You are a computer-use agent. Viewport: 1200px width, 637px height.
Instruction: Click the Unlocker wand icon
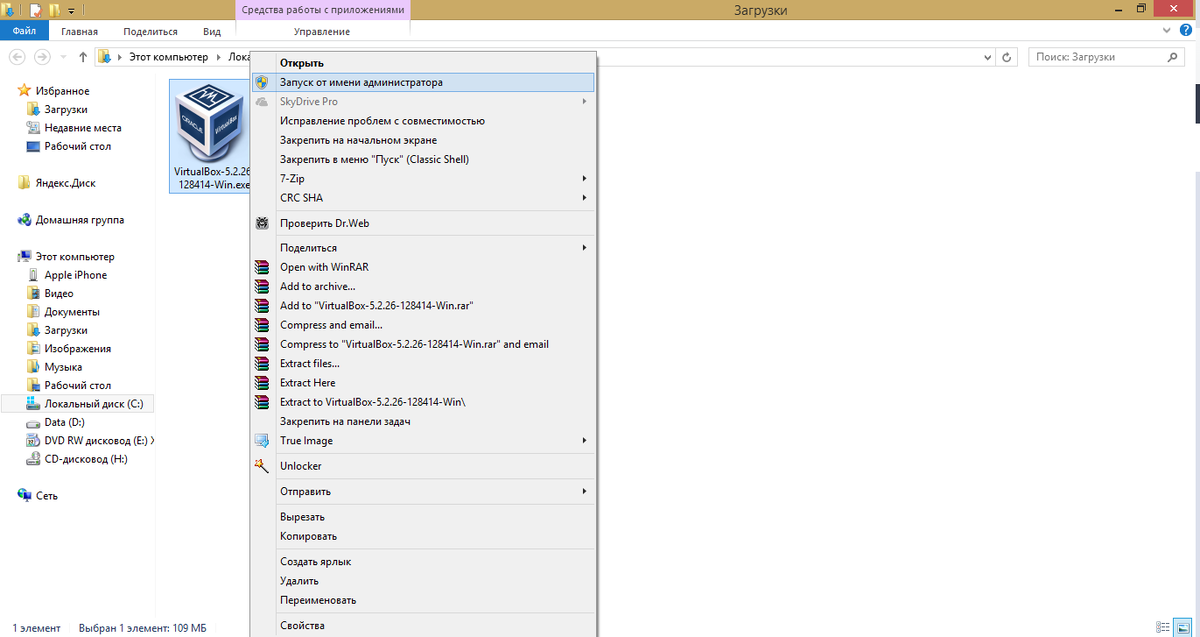[262, 466]
